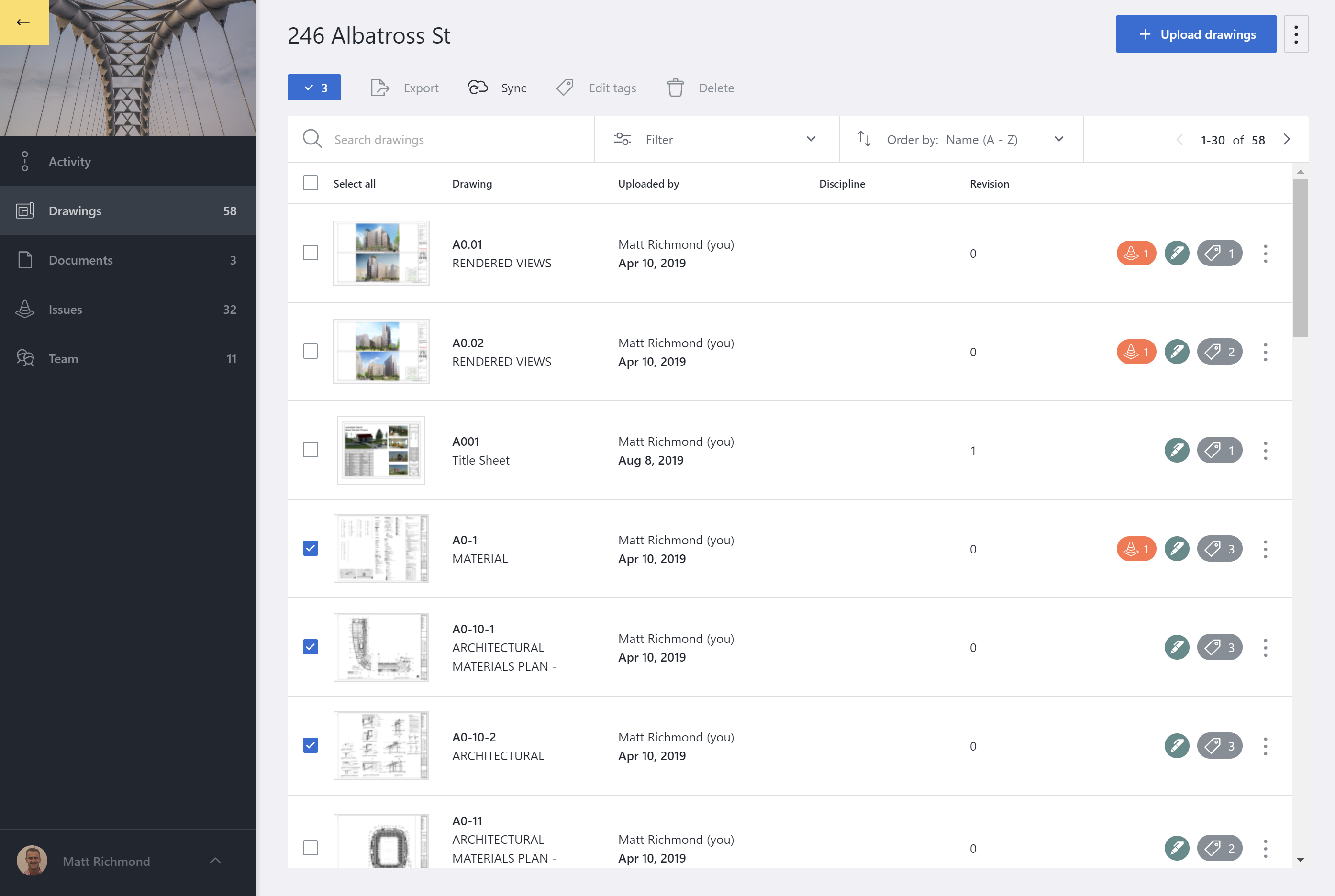Viewport: 1335px width, 896px height.
Task: Open Documents in sidebar
Action: click(x=128, y=260)
